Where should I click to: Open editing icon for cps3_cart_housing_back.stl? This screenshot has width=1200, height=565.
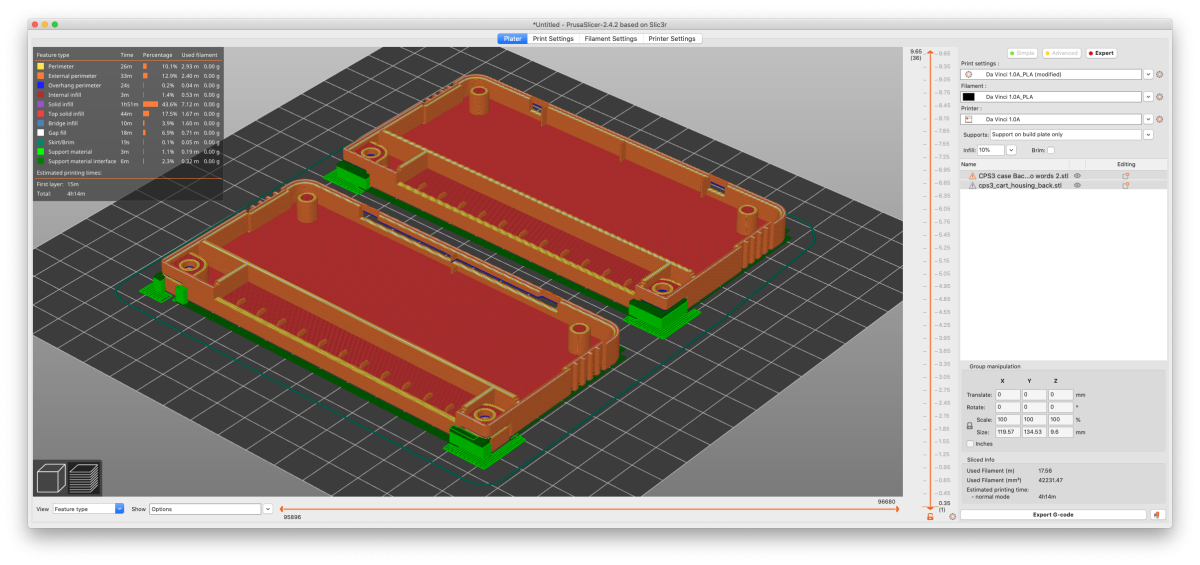(x=1125, y=185)
